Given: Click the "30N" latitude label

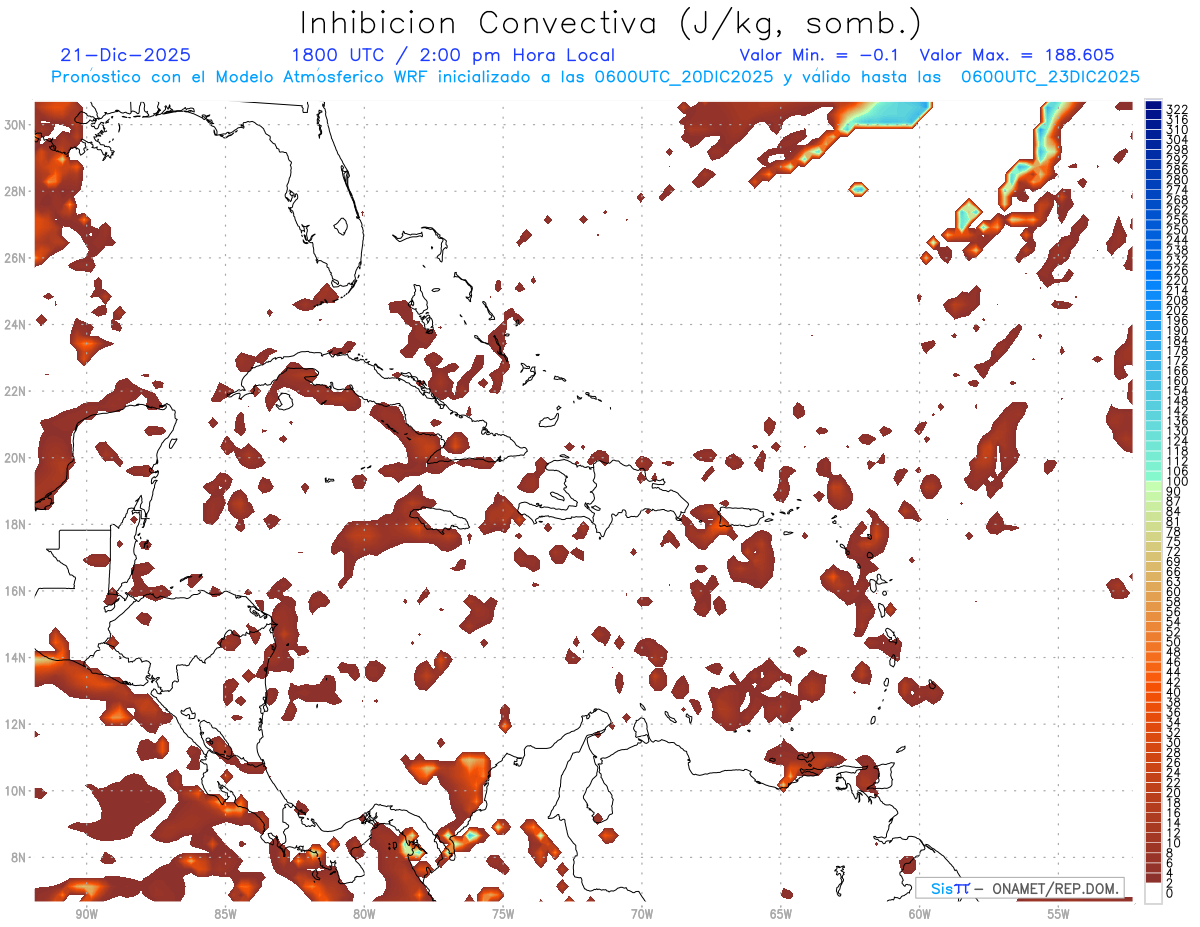Looking at the screenshot, I should pyautogui.click(x=16, y=124).
